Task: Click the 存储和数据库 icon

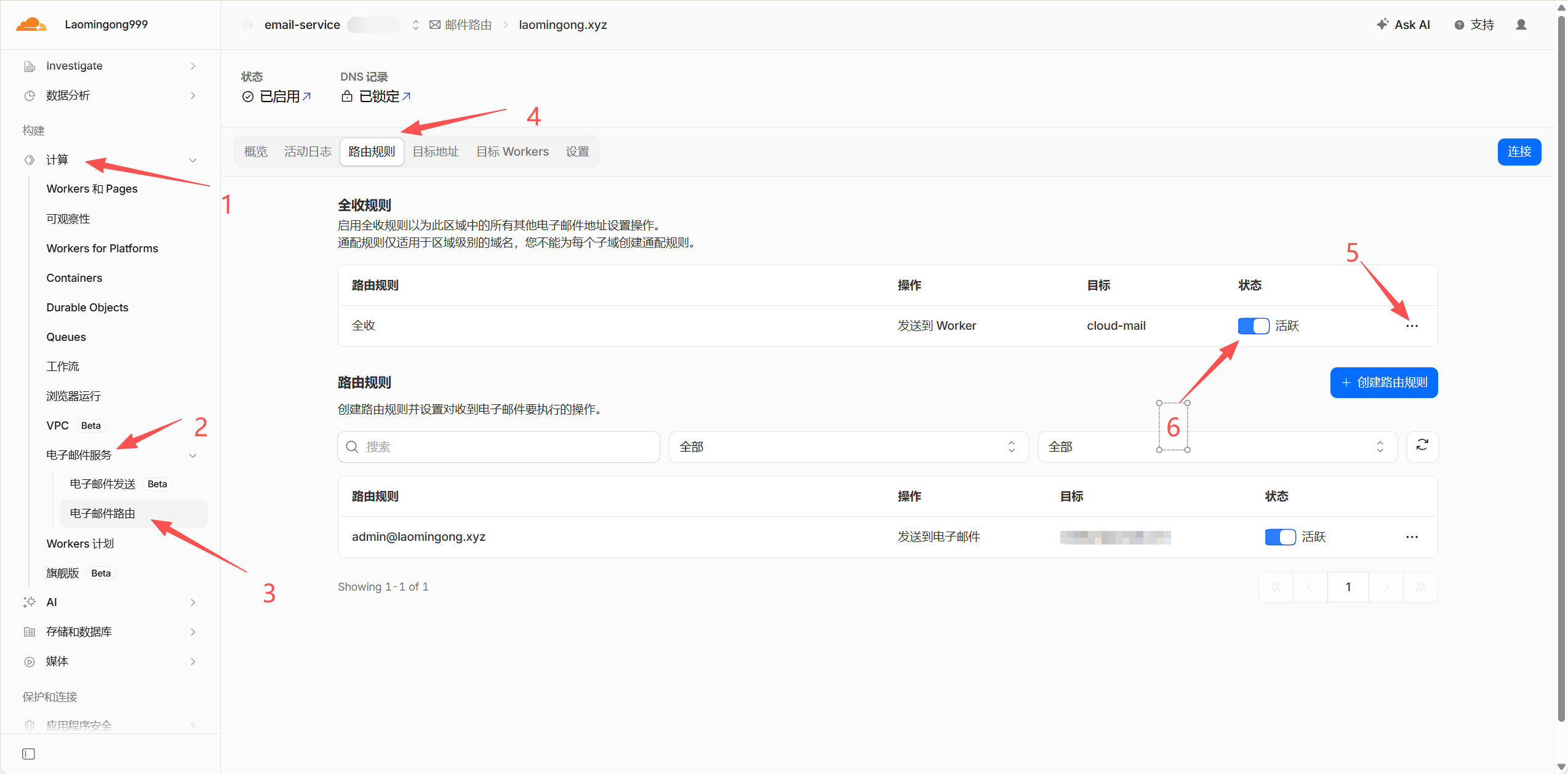Action: (29, 632)
